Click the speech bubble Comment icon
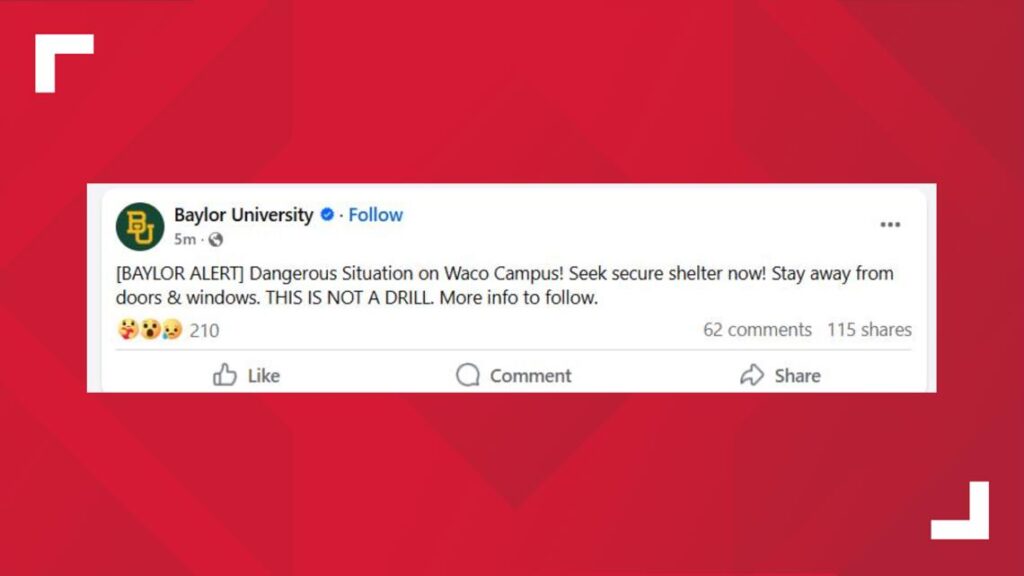The image size is (1024, 576). click(x=468, y=376)
